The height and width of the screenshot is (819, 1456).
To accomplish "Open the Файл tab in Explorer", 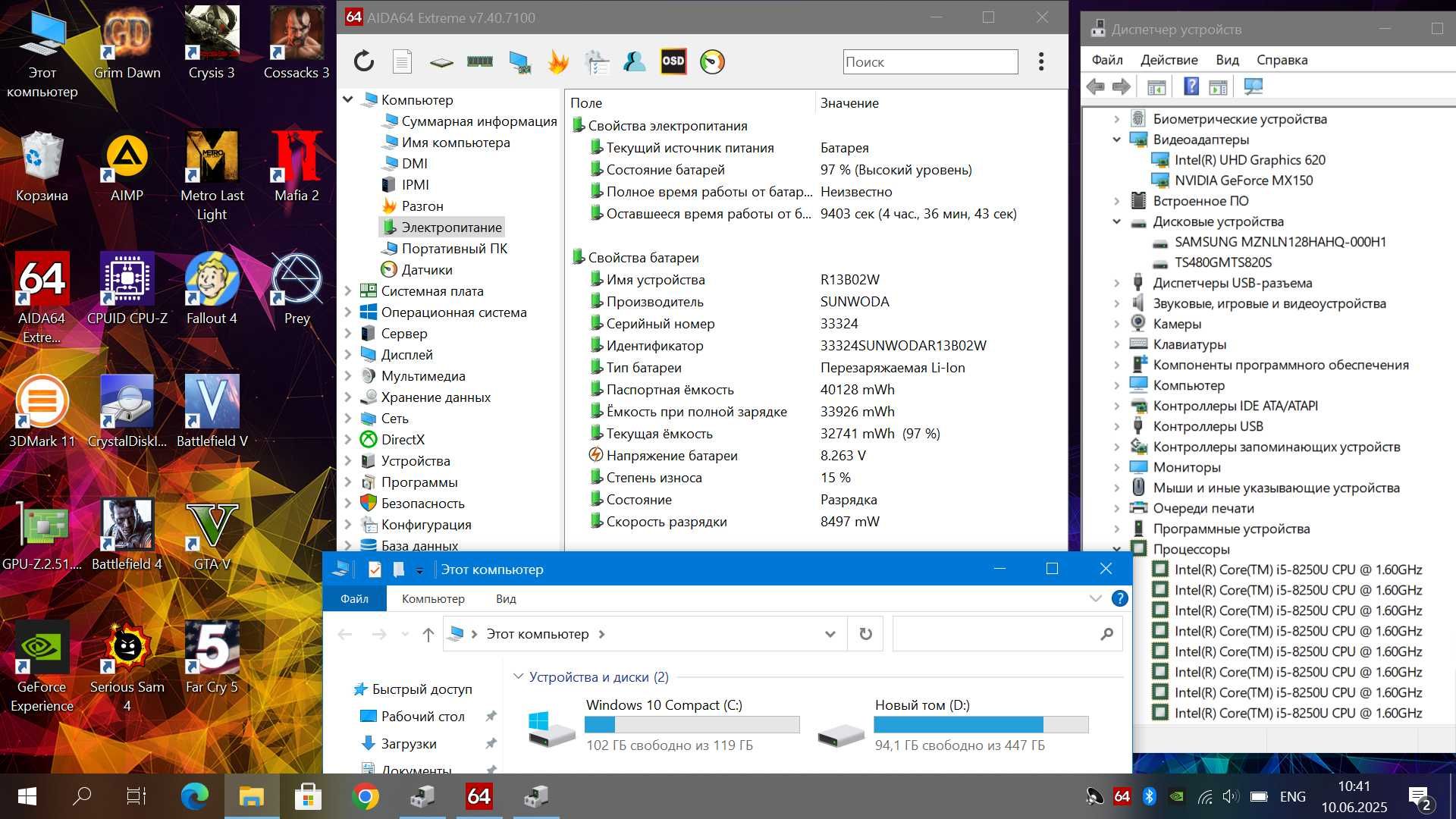I will [x=354, y=598].
